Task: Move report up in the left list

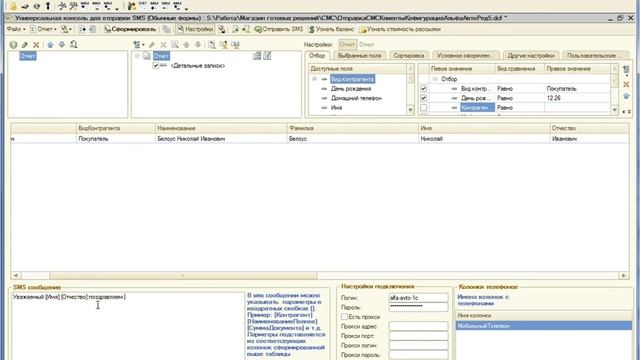Action: (50, 45)
